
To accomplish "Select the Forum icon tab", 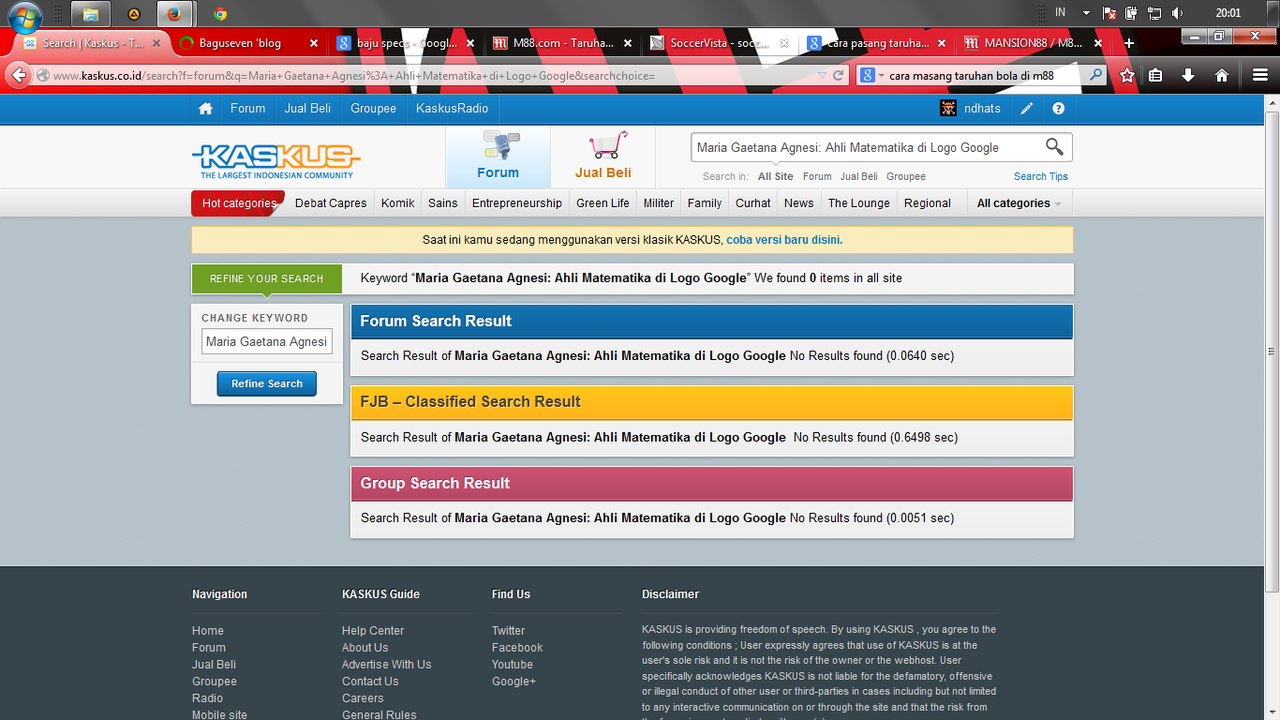I will 498,156.
